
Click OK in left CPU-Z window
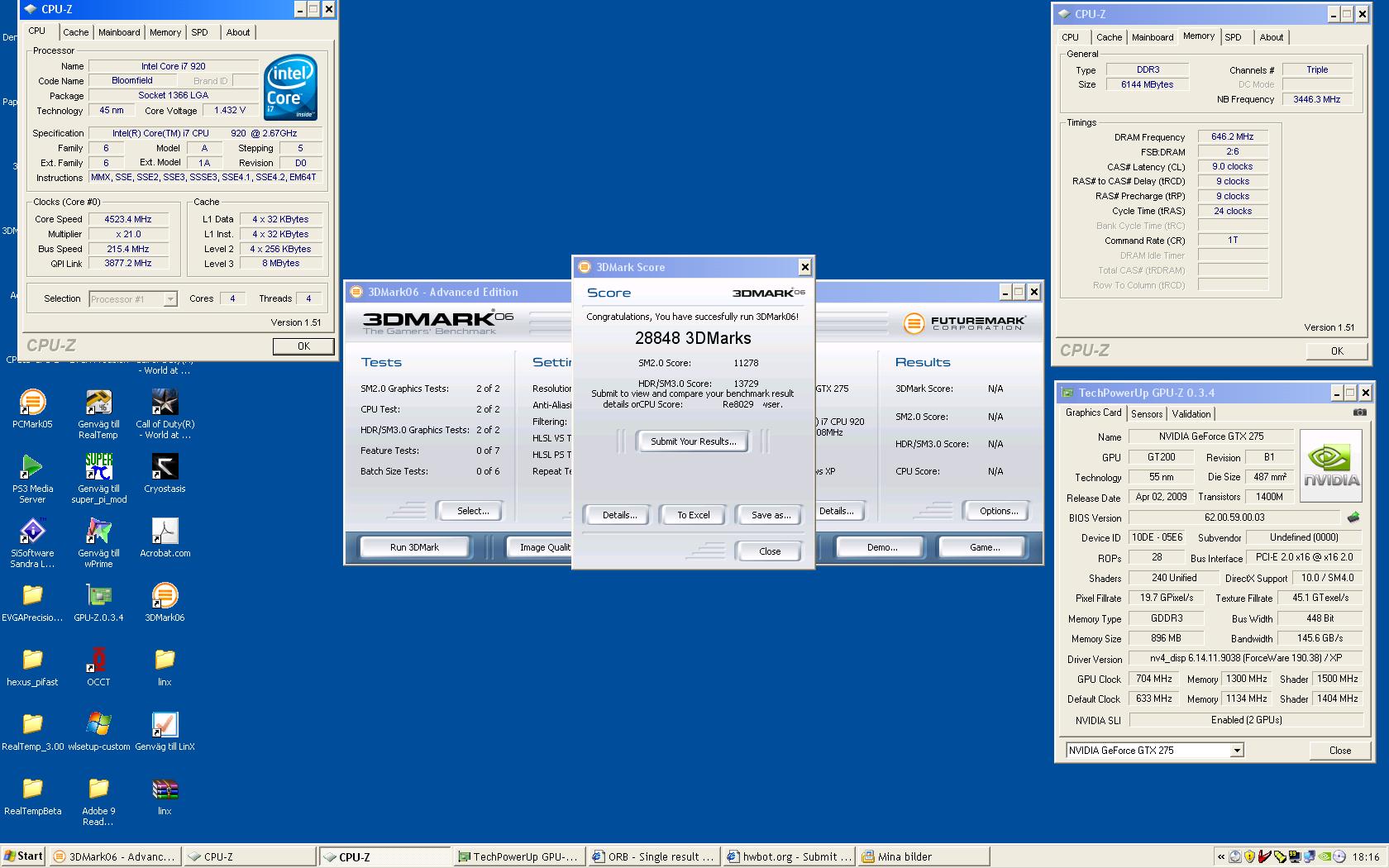point(303,346)
